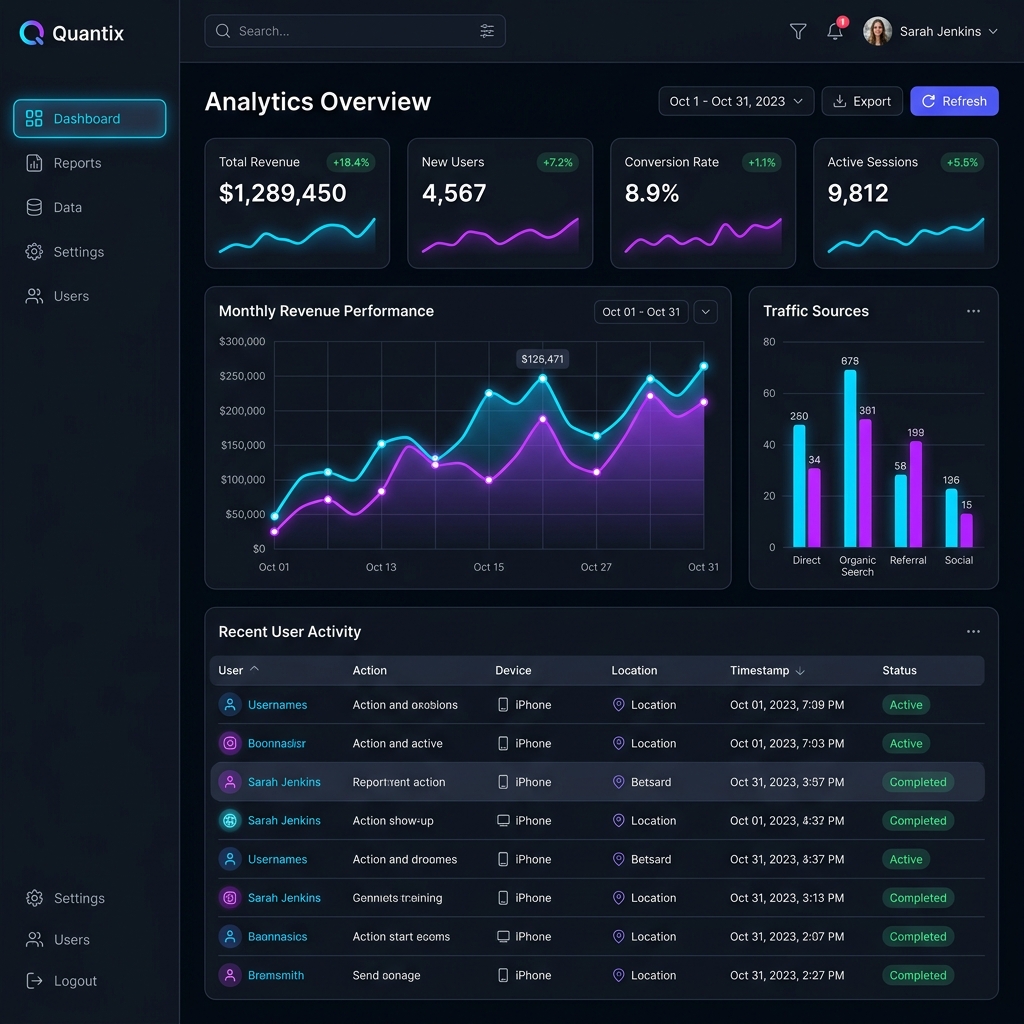Click the 8.9% Conversion Rate value

coord(652,193)
